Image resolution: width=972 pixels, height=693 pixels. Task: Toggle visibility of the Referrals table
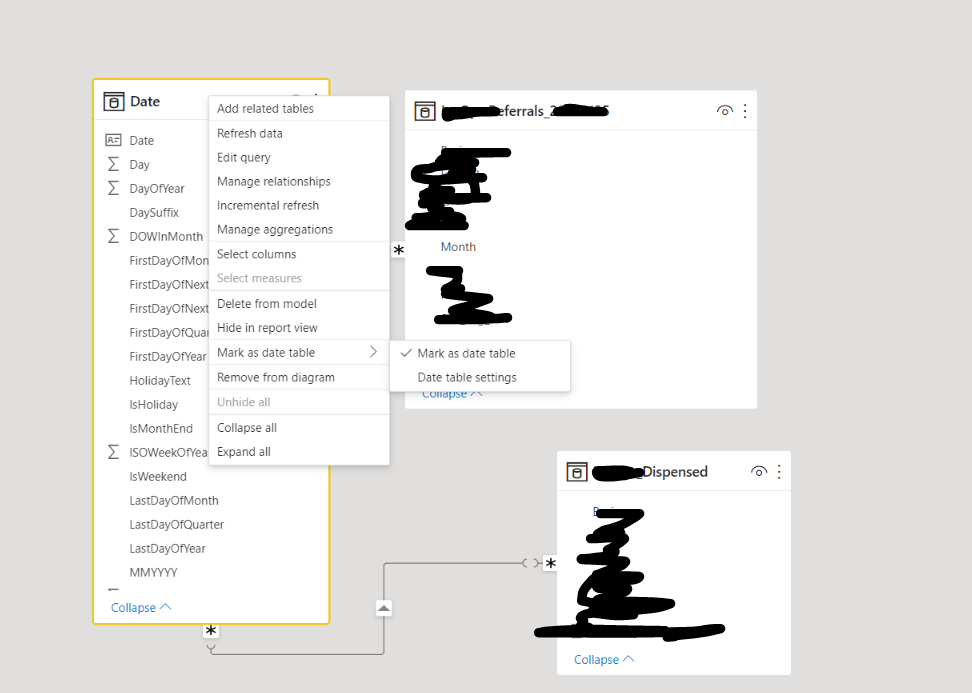(725, 111)
